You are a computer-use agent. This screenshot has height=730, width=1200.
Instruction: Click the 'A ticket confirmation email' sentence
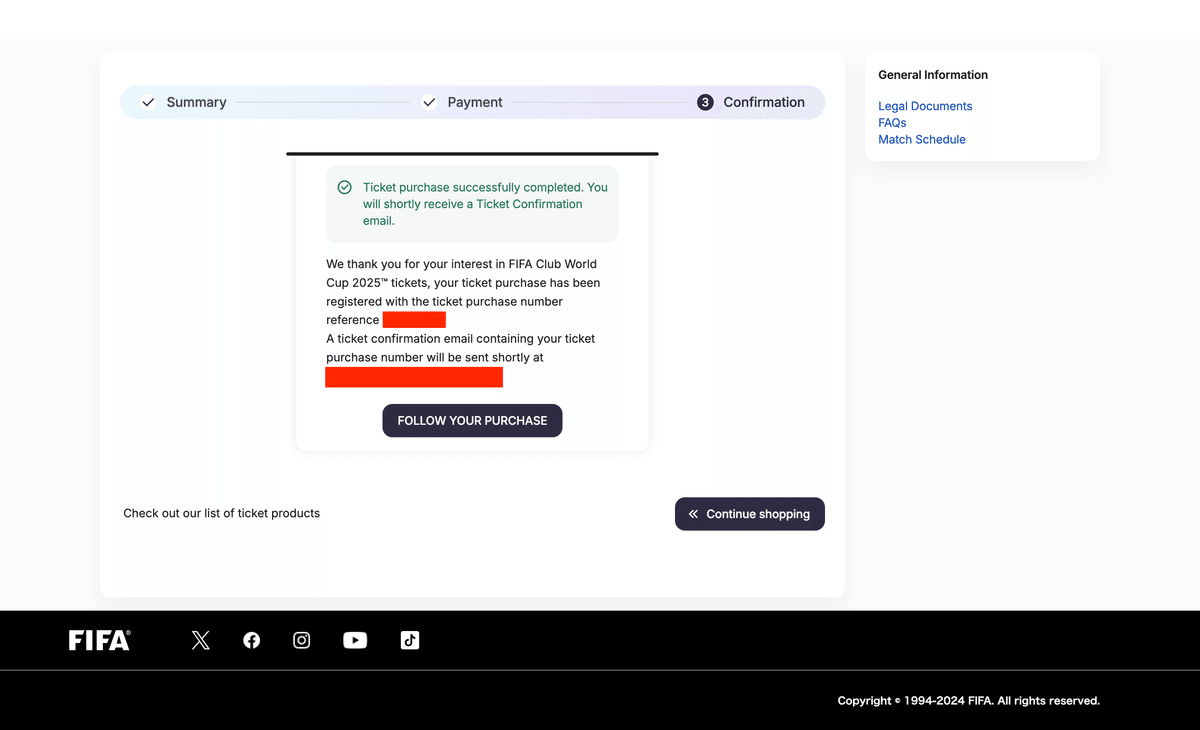(461, 348)
